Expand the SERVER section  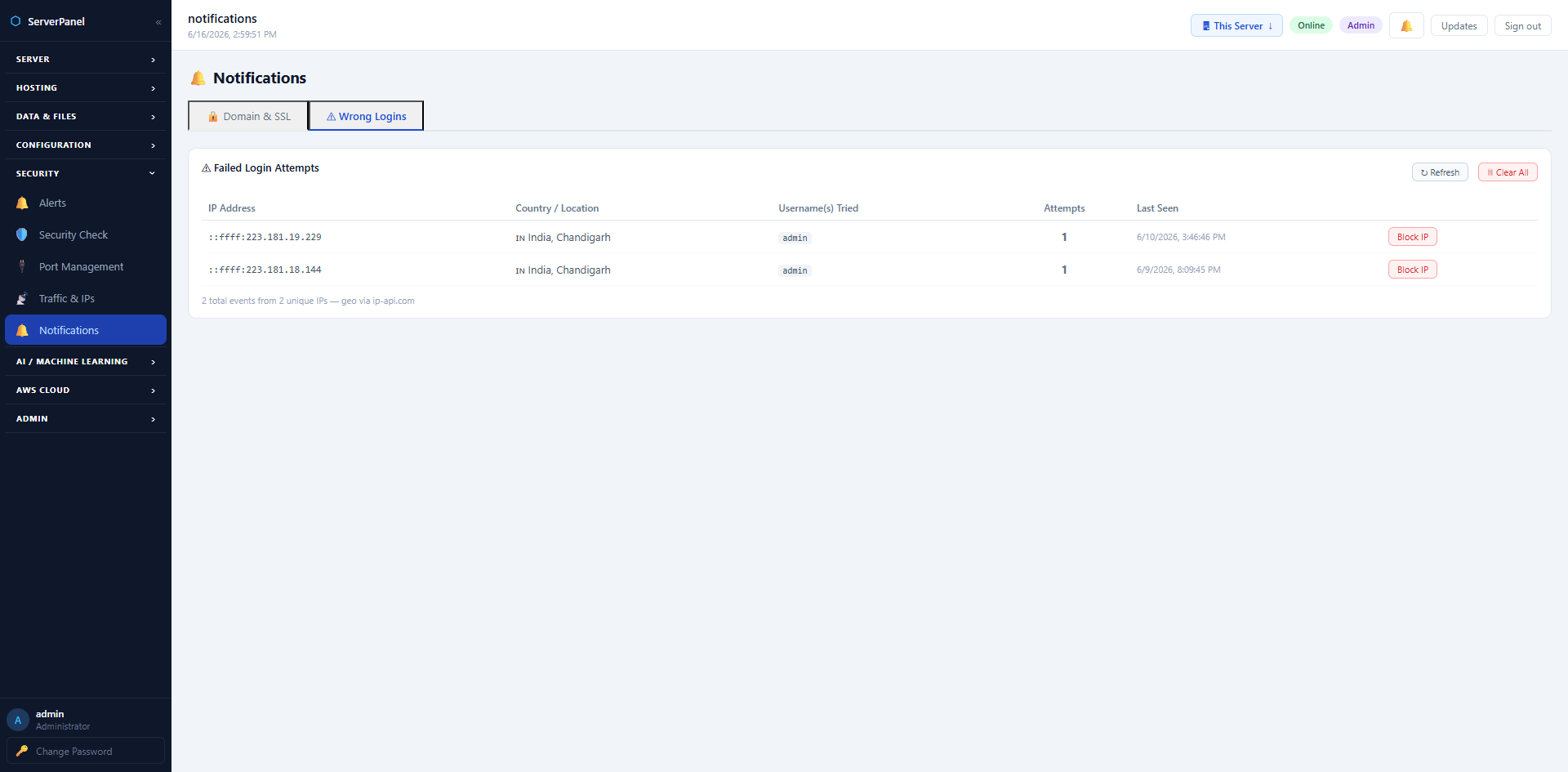coord(86,60)
